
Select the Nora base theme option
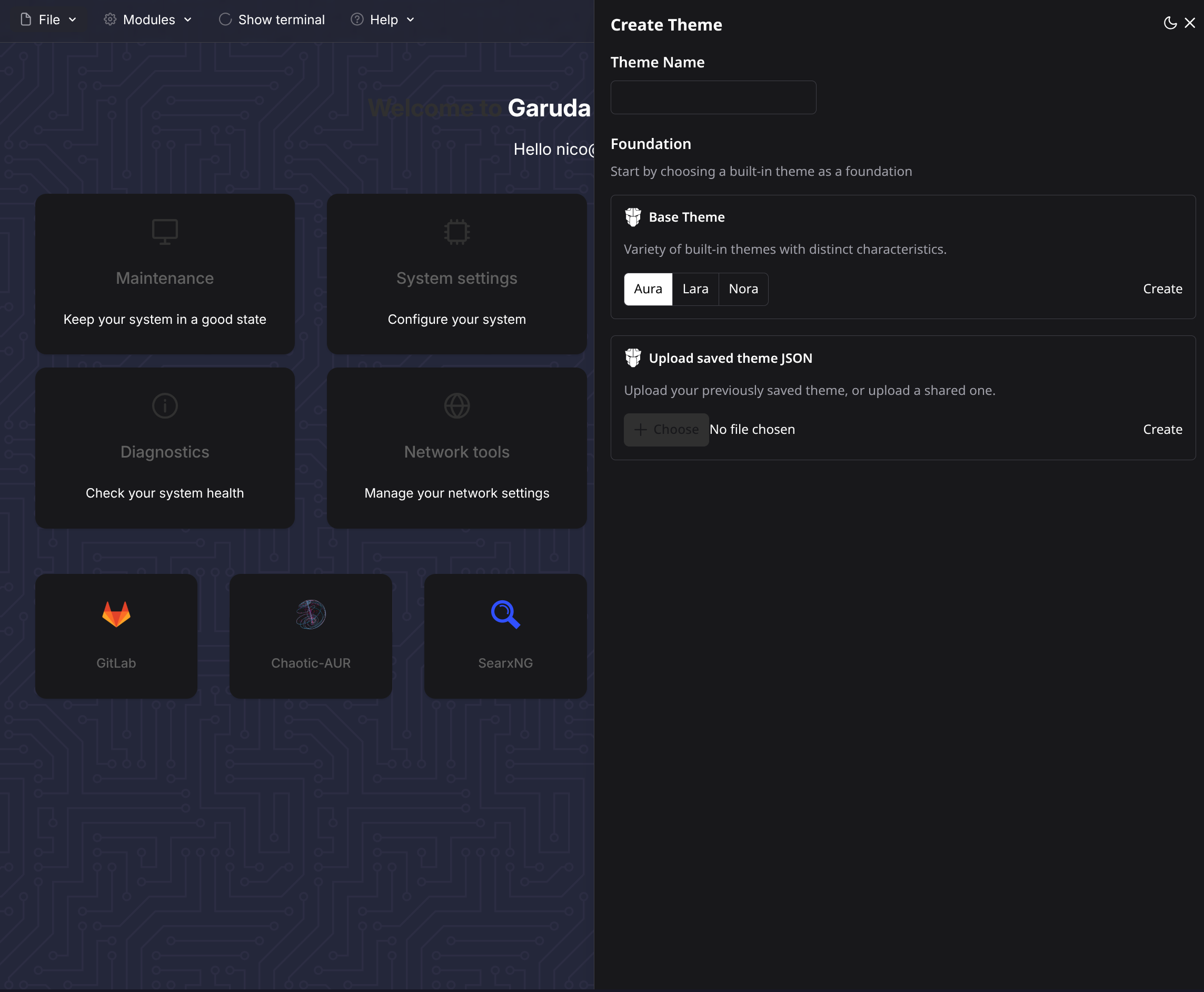tap(743, 289)
